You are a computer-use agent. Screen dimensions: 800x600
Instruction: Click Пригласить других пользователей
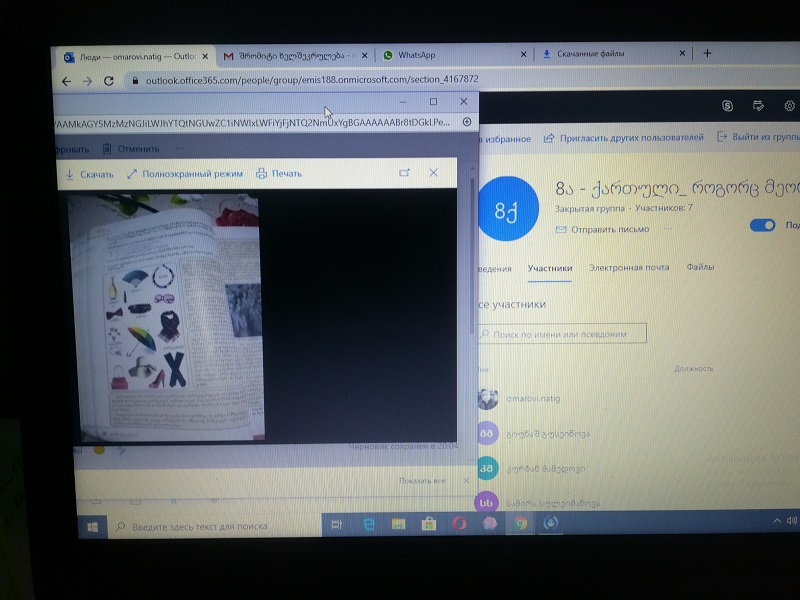tap(623, 138)
